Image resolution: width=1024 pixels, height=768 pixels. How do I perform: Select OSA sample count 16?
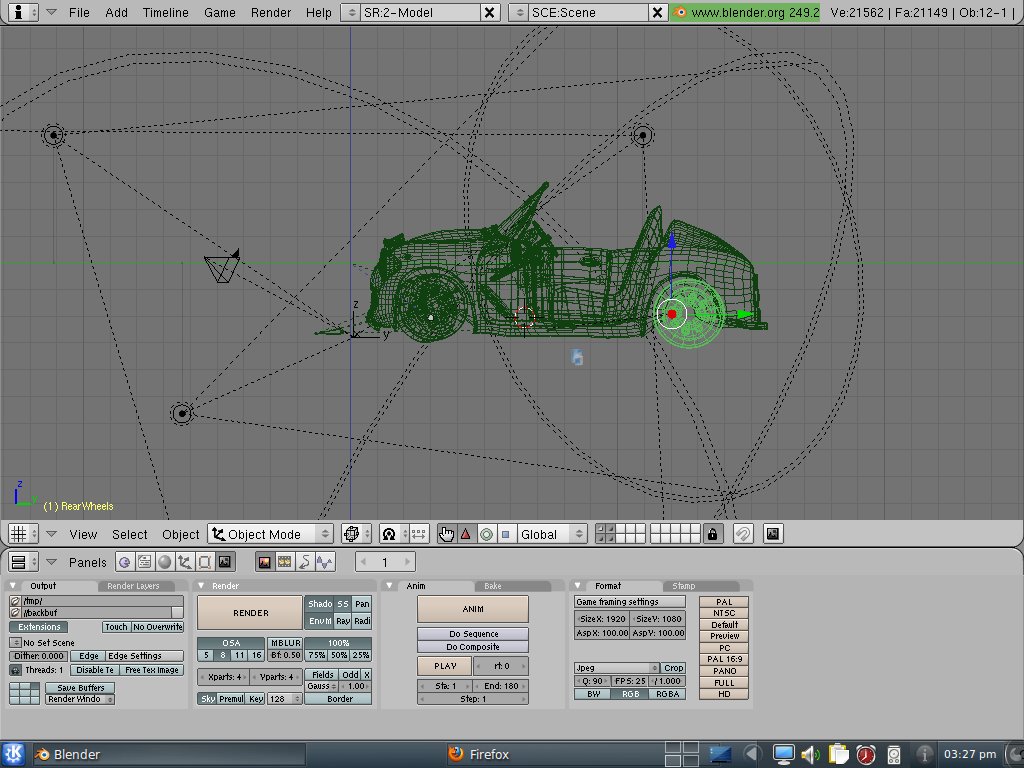tap(256, 655)
